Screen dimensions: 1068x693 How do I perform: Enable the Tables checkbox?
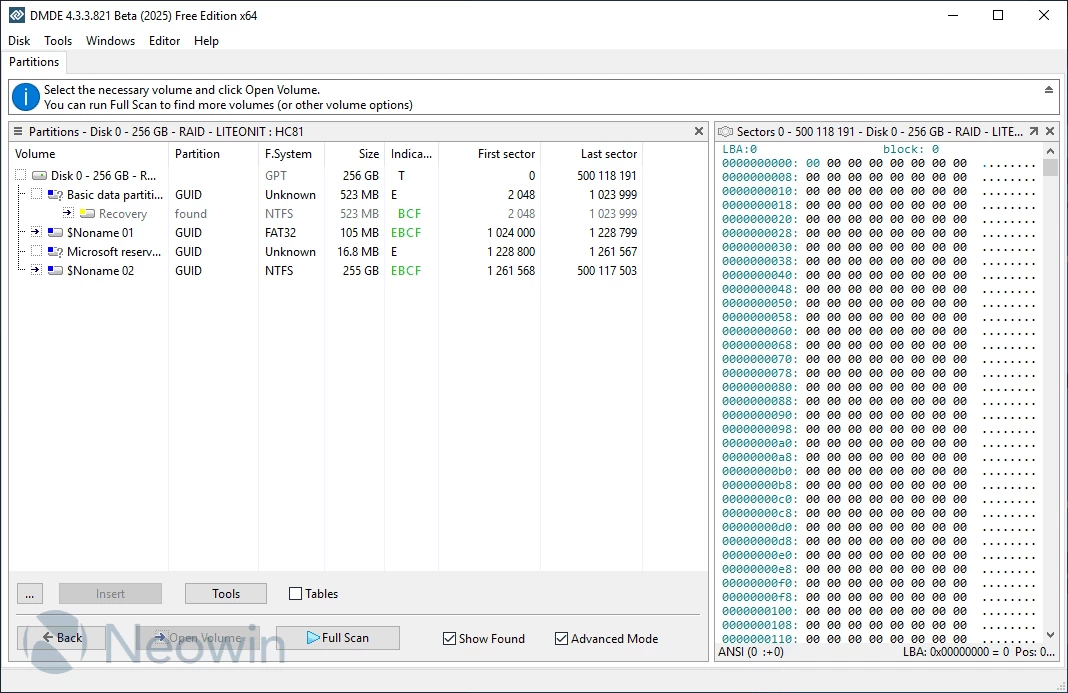coord(296,594)
